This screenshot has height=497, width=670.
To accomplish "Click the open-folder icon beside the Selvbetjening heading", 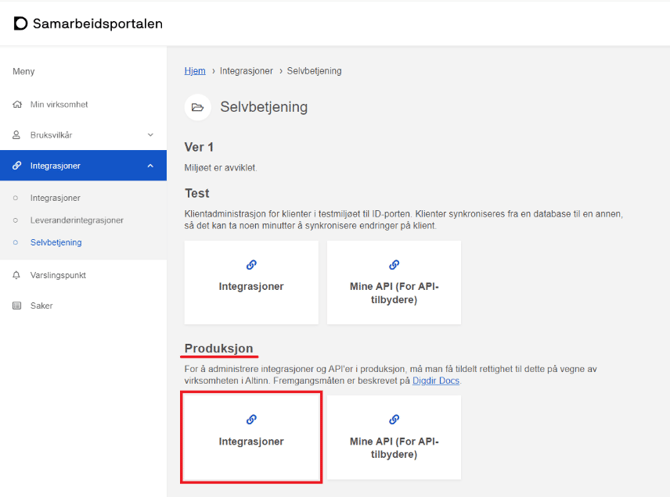I will click(x=197, y=107).
